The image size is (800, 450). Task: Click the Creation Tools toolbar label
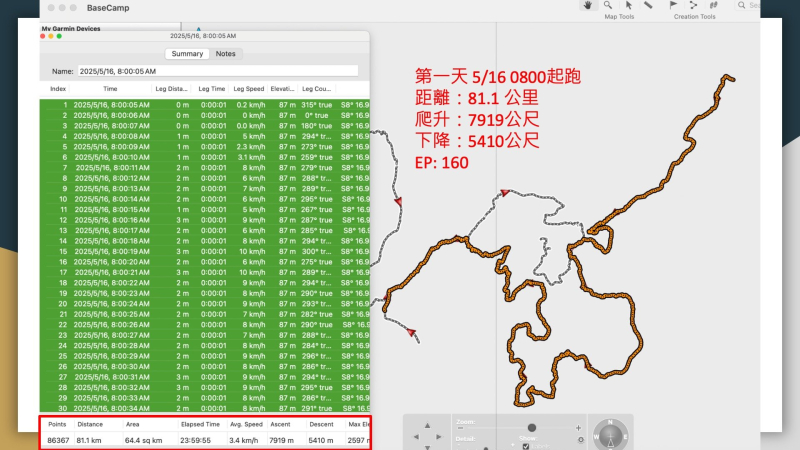point(694,17)
